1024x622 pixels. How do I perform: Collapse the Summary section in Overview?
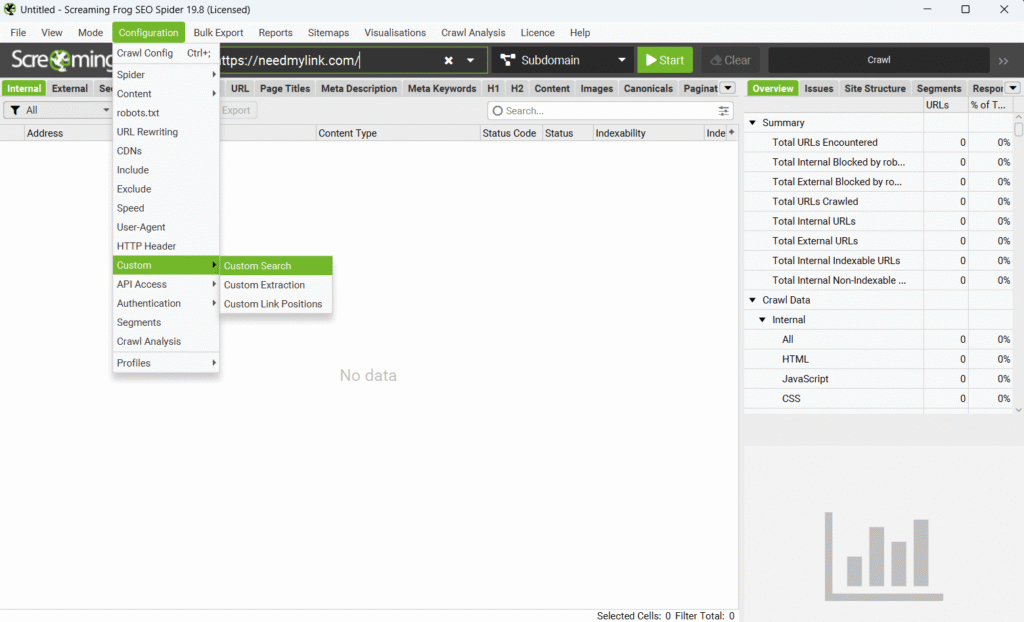pos(752,123)
